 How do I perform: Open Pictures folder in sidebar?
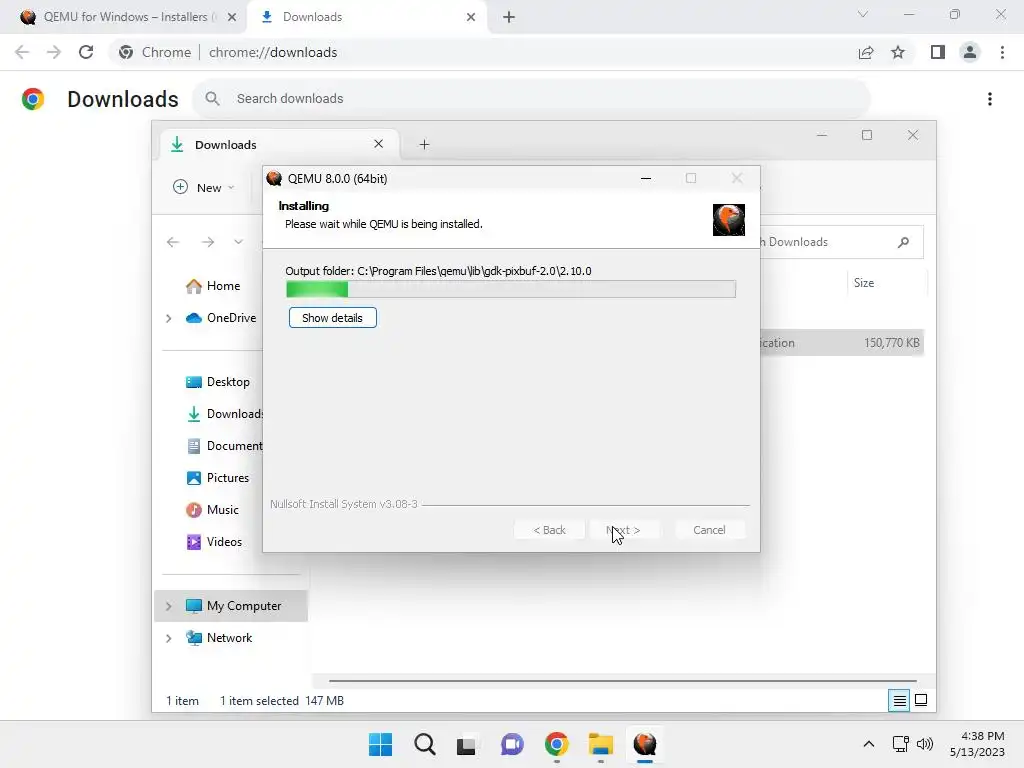(x=217, y=478)
